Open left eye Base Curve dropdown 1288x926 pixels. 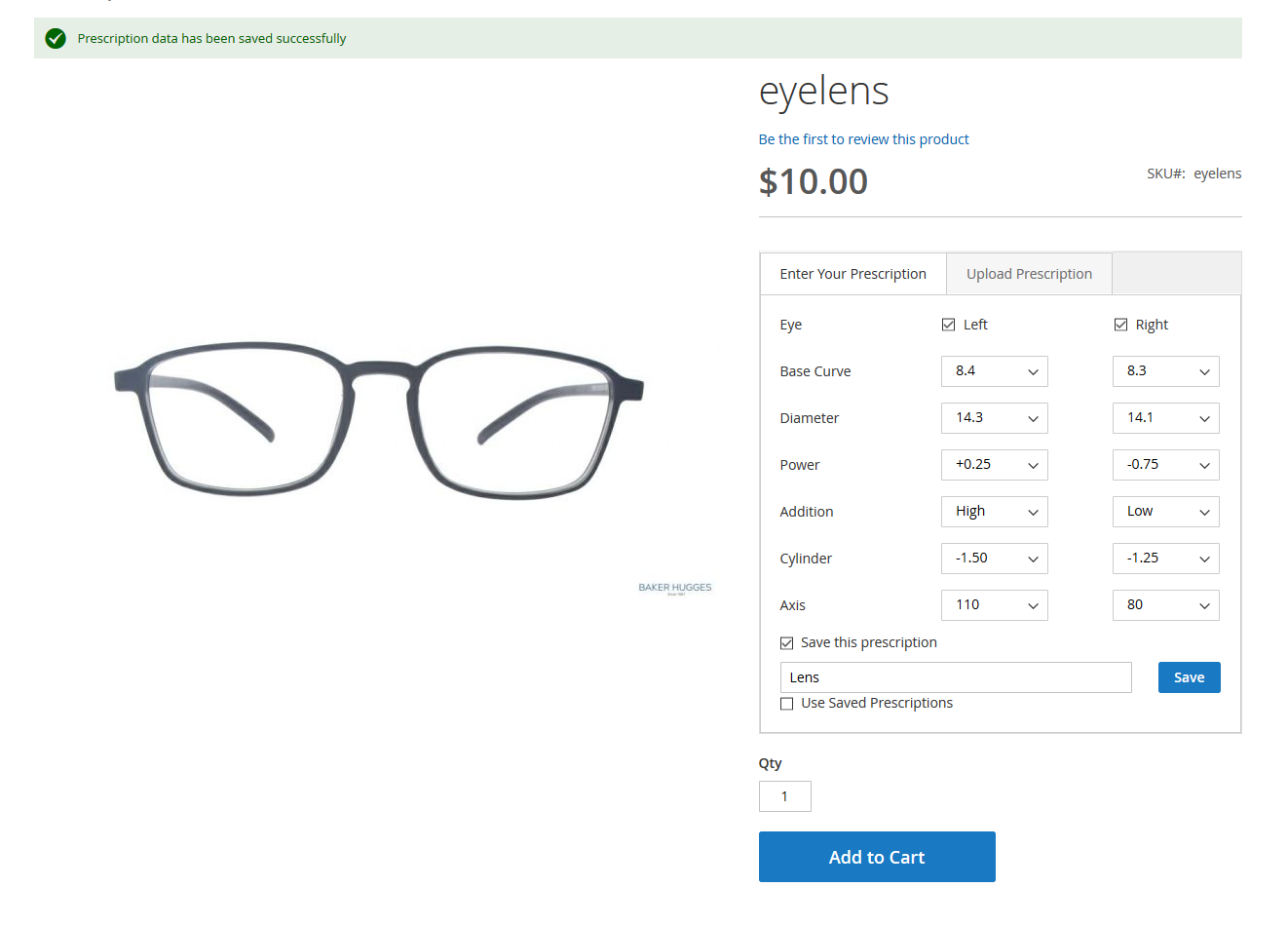click(x=994, y=371)
